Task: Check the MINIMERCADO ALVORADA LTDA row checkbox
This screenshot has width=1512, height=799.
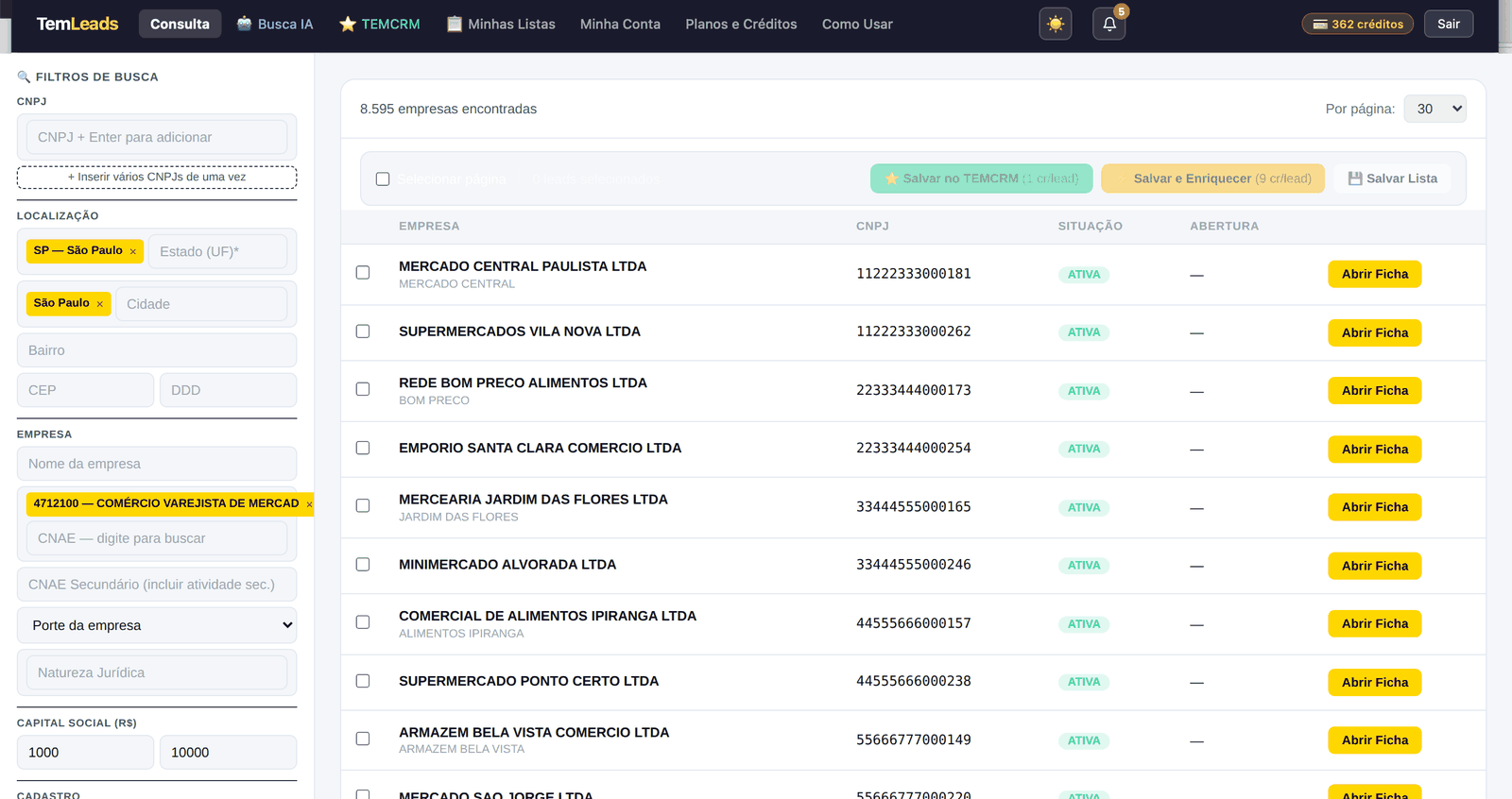Action: pyautogui.click(x=363, y=565)
